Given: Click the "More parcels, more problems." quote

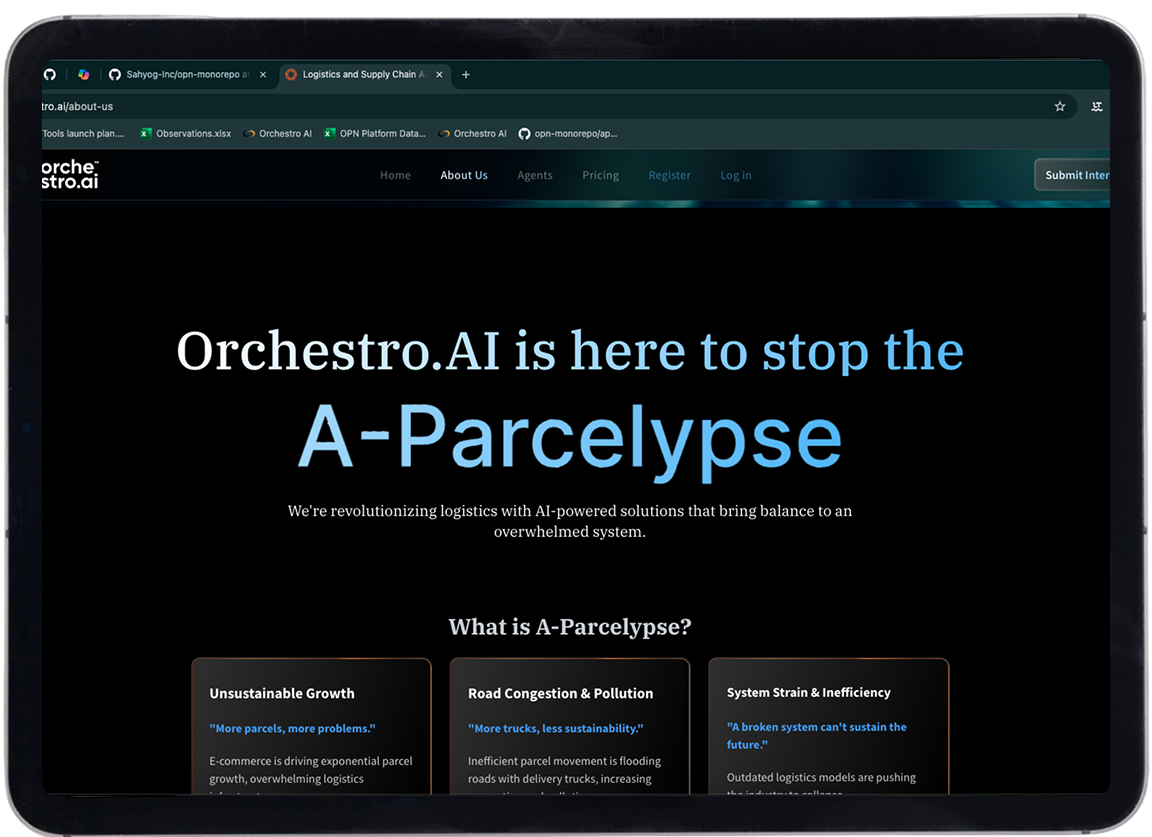Looking at the screenshot, I should click(292, 728).
